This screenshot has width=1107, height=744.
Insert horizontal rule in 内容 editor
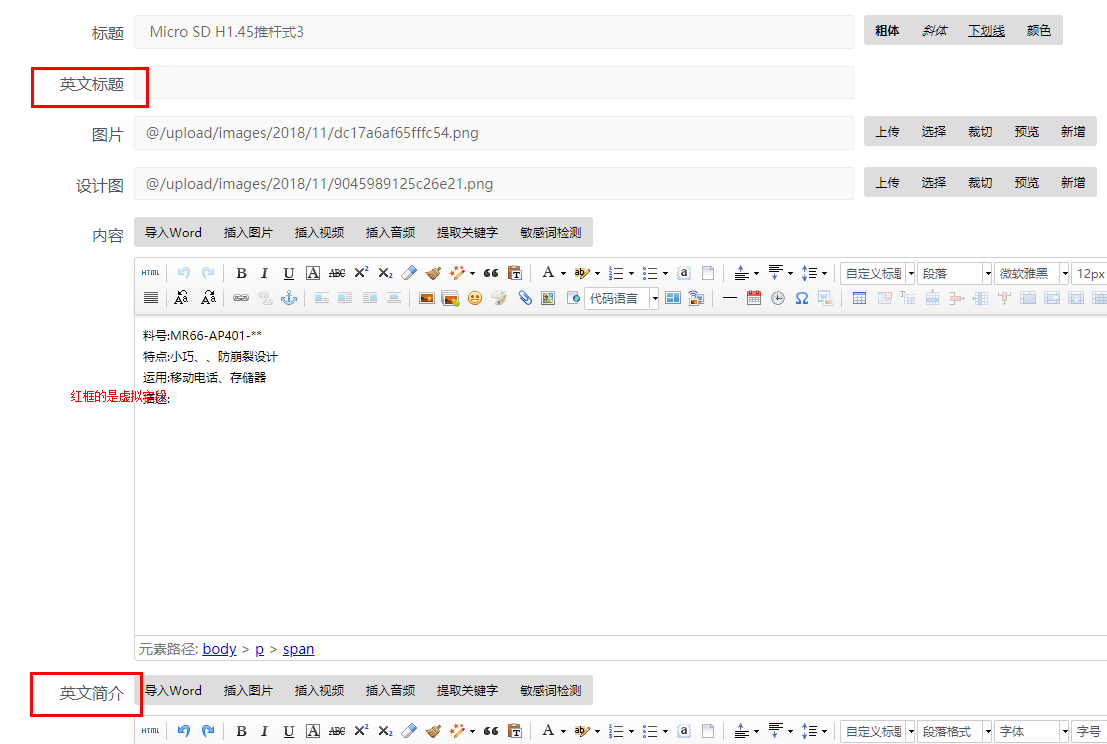click(x=730, y=298)
